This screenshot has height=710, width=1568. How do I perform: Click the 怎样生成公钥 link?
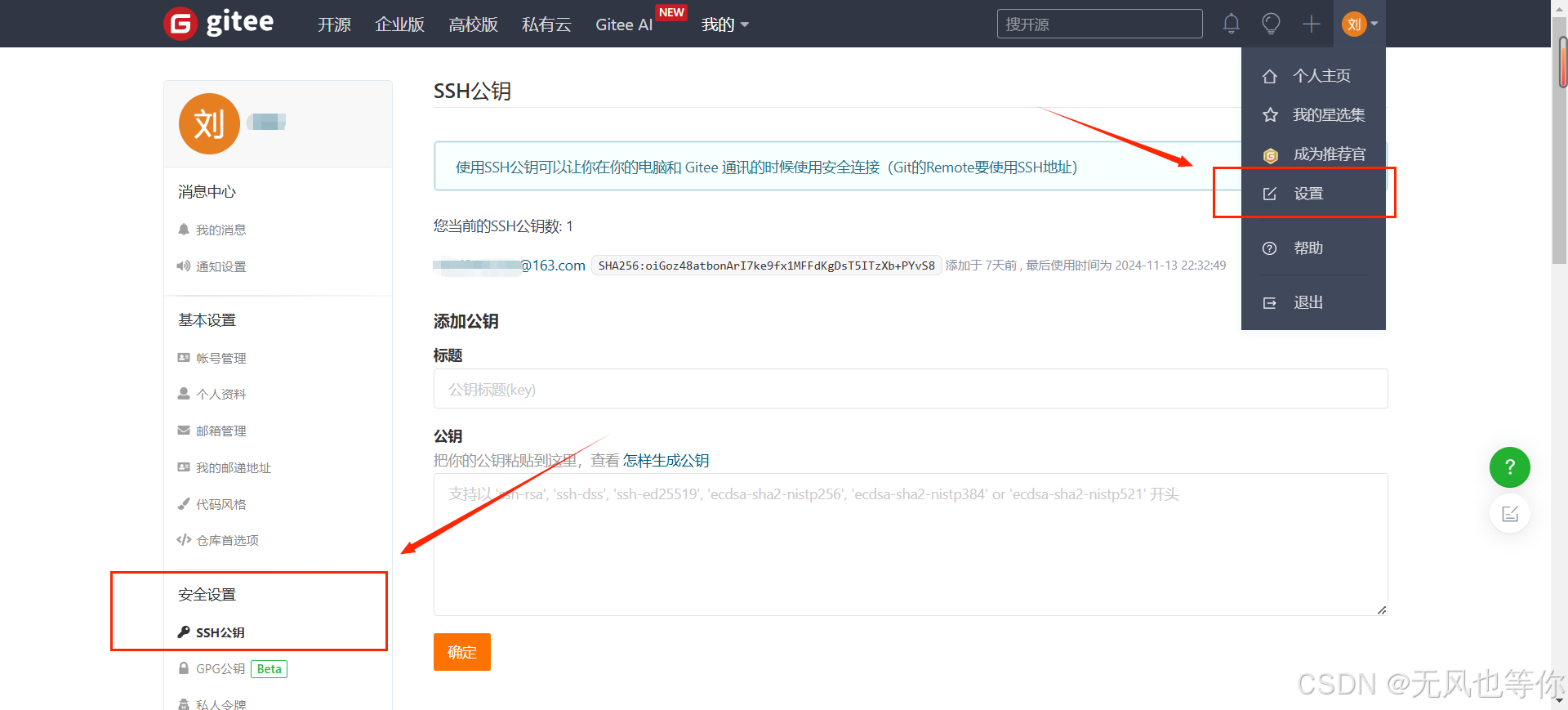click(x=666, y=461)
